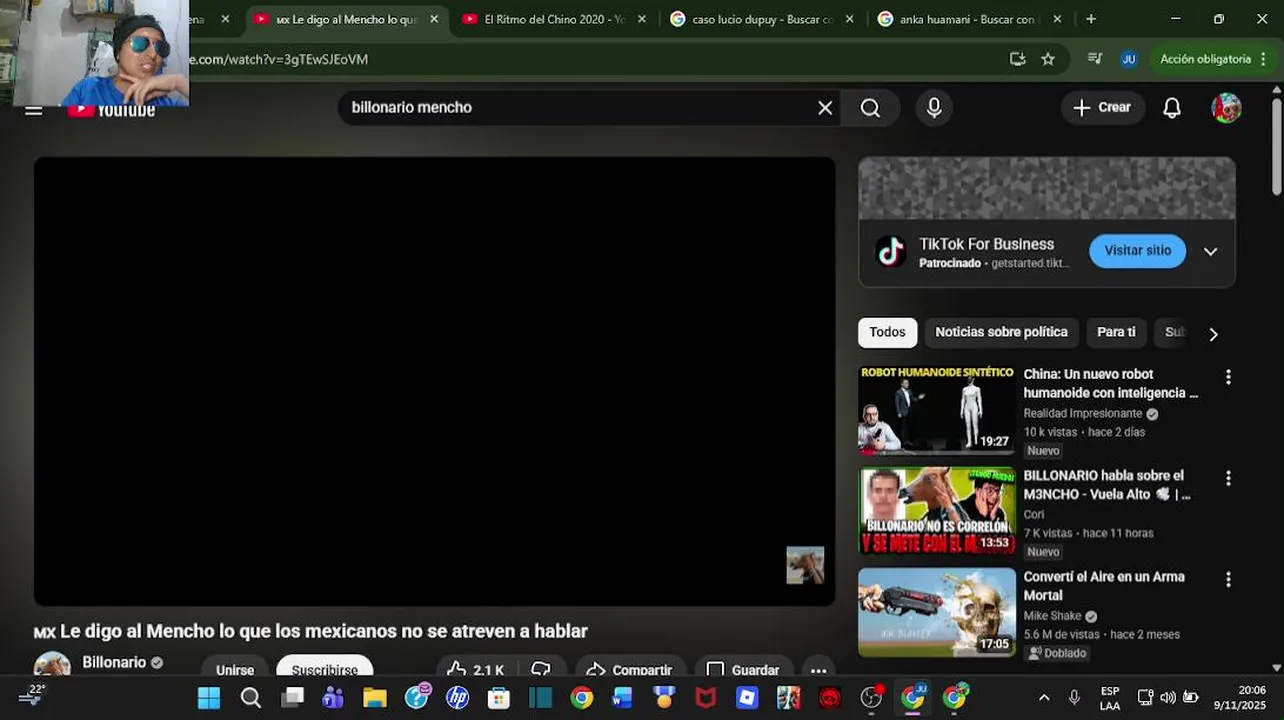Image resolution: width=1284 pixels, height=720 pixels.
Task: Open Word from the taskbar
Action: [x=623, y=698]
